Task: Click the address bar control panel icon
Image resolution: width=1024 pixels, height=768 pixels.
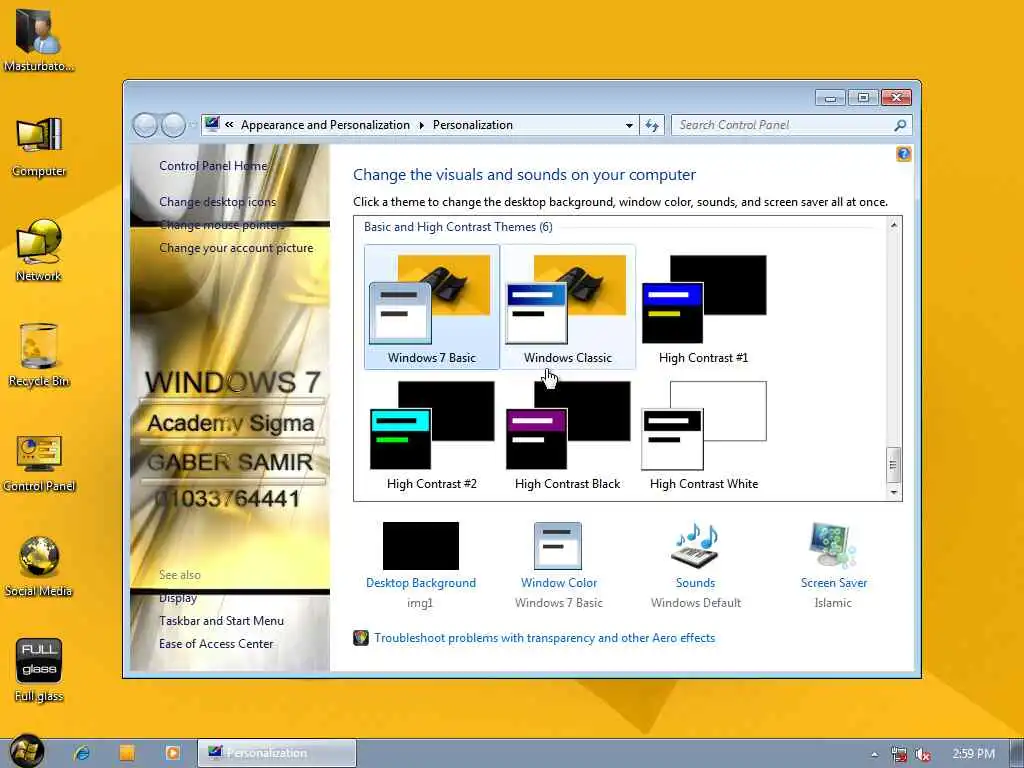Action: pyautogui.click(x=212, y=124)
